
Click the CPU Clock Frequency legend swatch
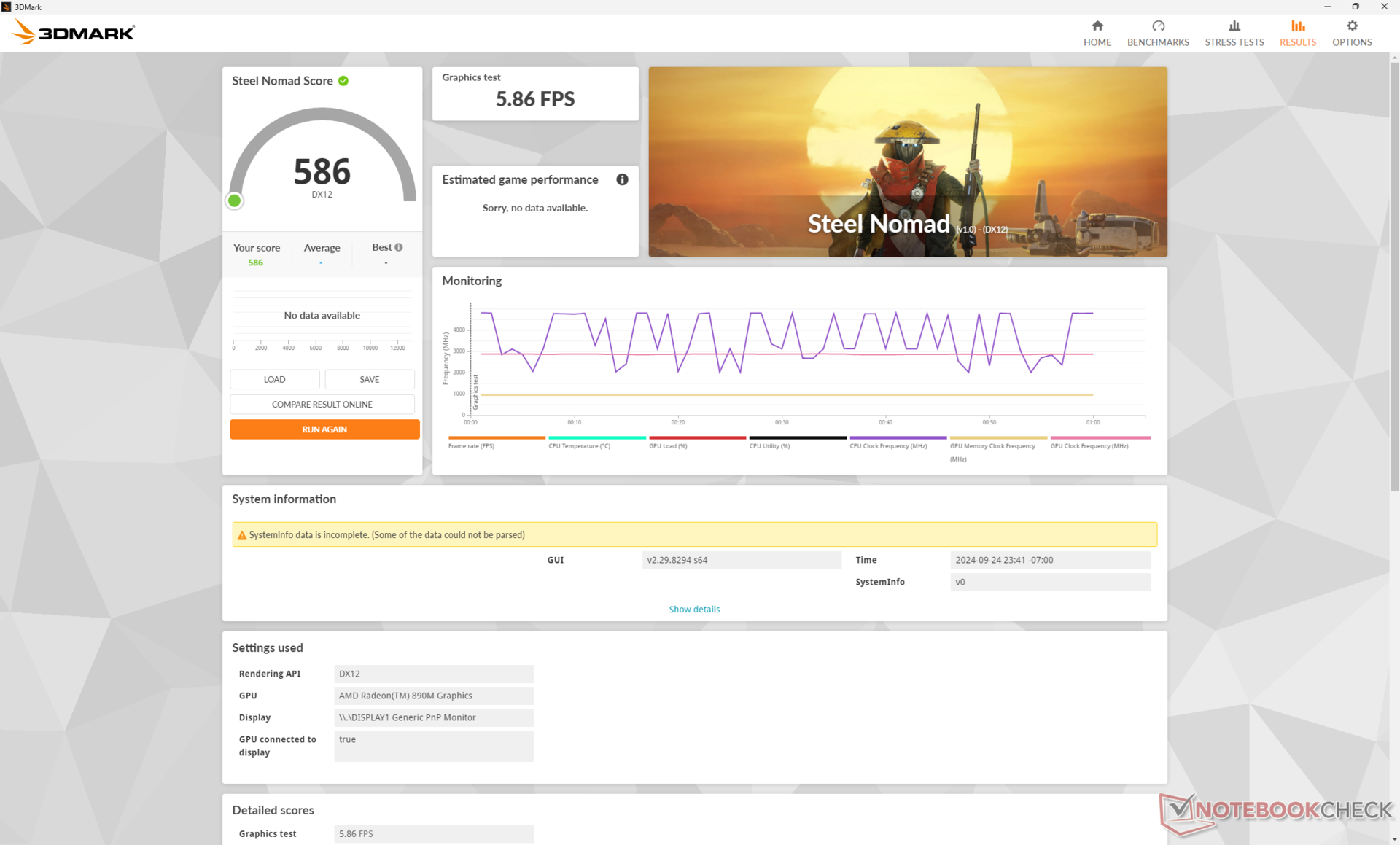[x=898, y=437]
